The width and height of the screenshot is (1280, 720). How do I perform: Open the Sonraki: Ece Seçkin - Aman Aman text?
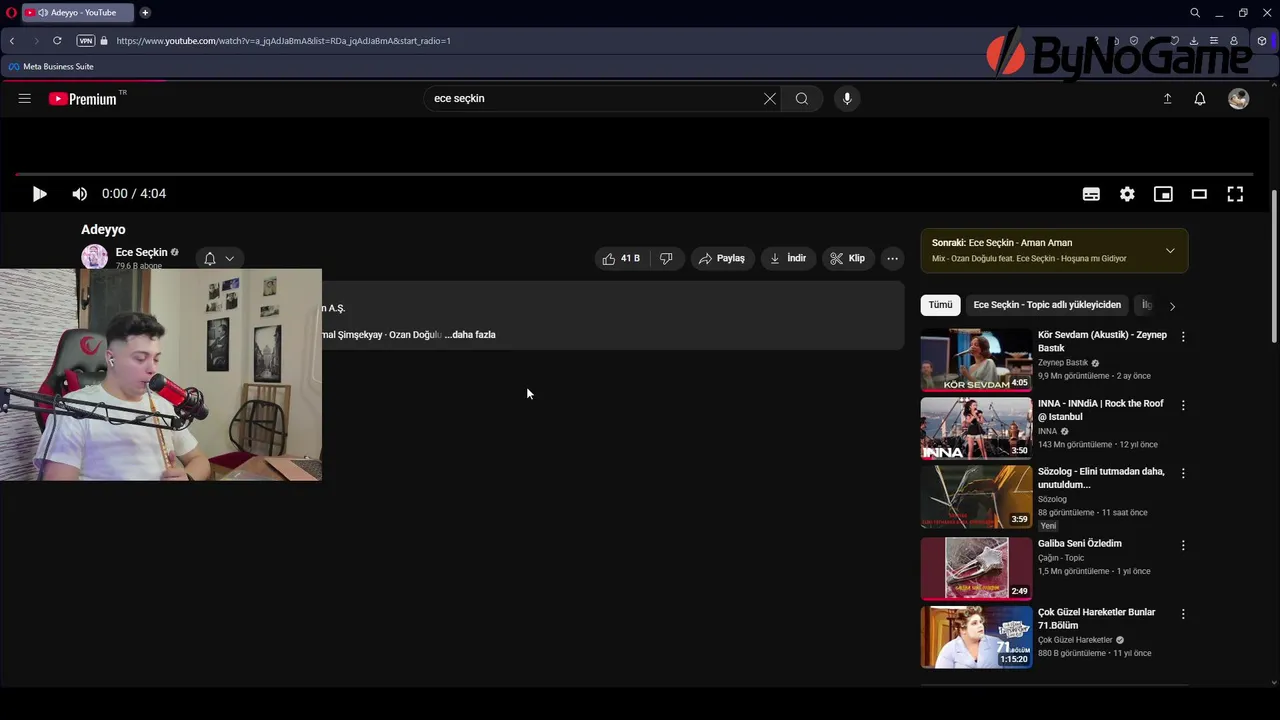click(x=1002, y=243)
